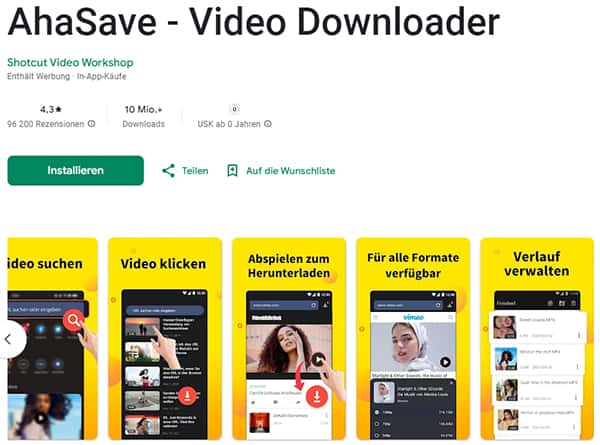Open Shotcut Video Workshop developer page
600x445 pixels.
pyautogui.click(x=70, y=62)
